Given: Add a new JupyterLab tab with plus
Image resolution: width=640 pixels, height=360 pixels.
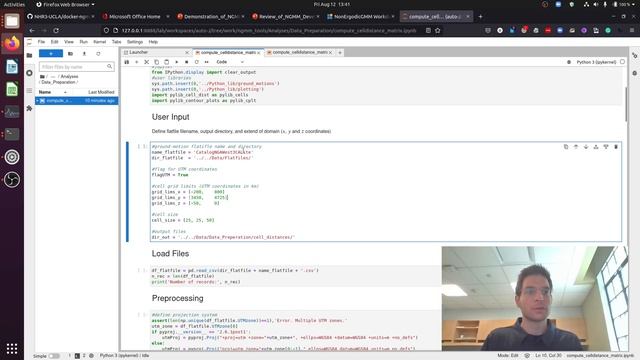Looking at the screenshot, I should (340, 53).
